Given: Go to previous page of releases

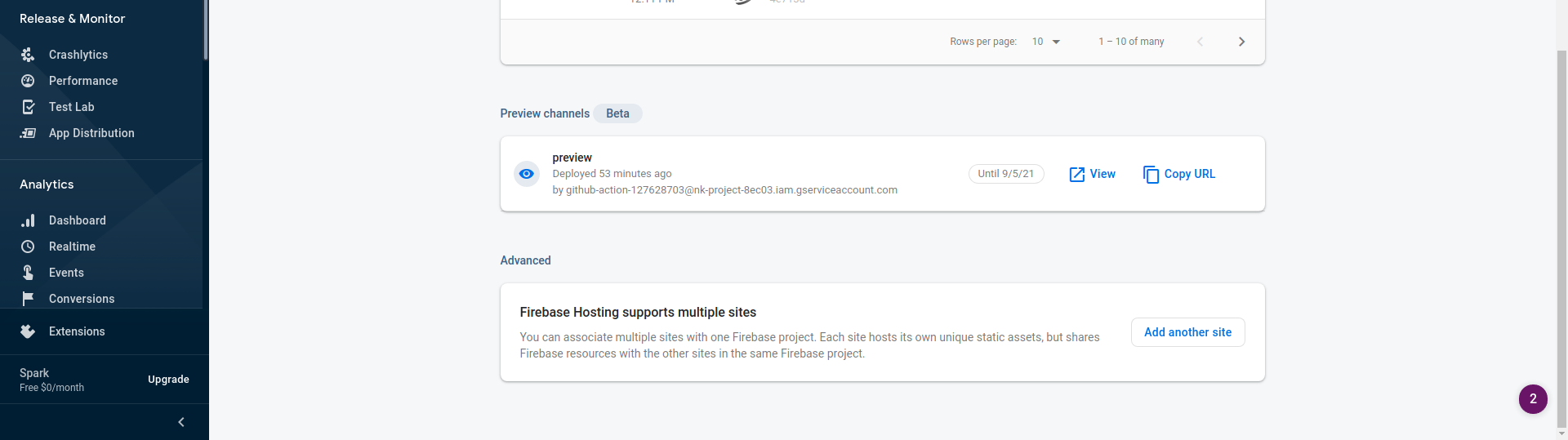Looking at the screenshot, I should click(1200, 42).
